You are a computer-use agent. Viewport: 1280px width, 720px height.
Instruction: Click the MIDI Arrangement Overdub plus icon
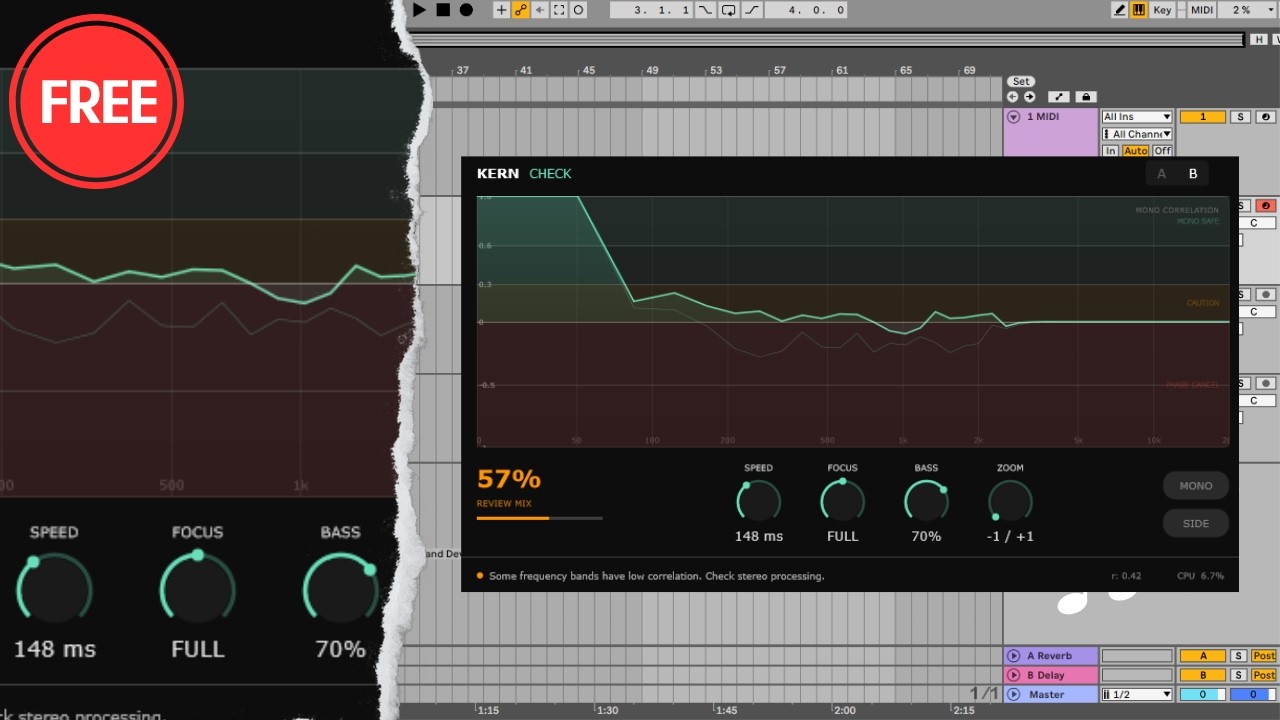pos(502,10)
